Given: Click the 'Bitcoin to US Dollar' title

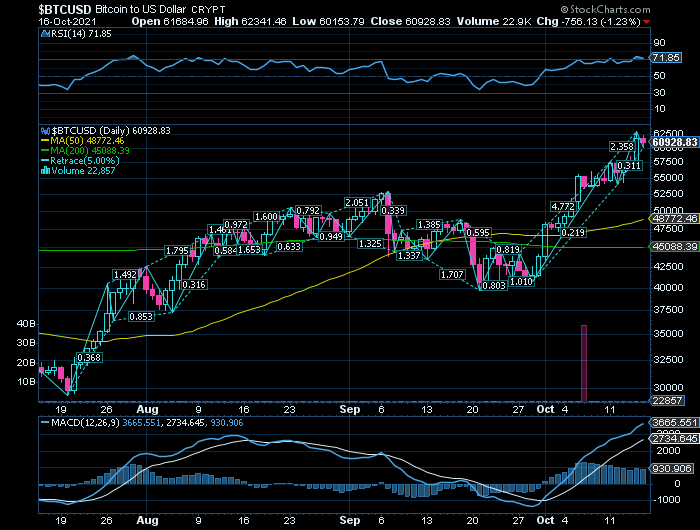Looking at the screenshot, I should click(141, 9).
